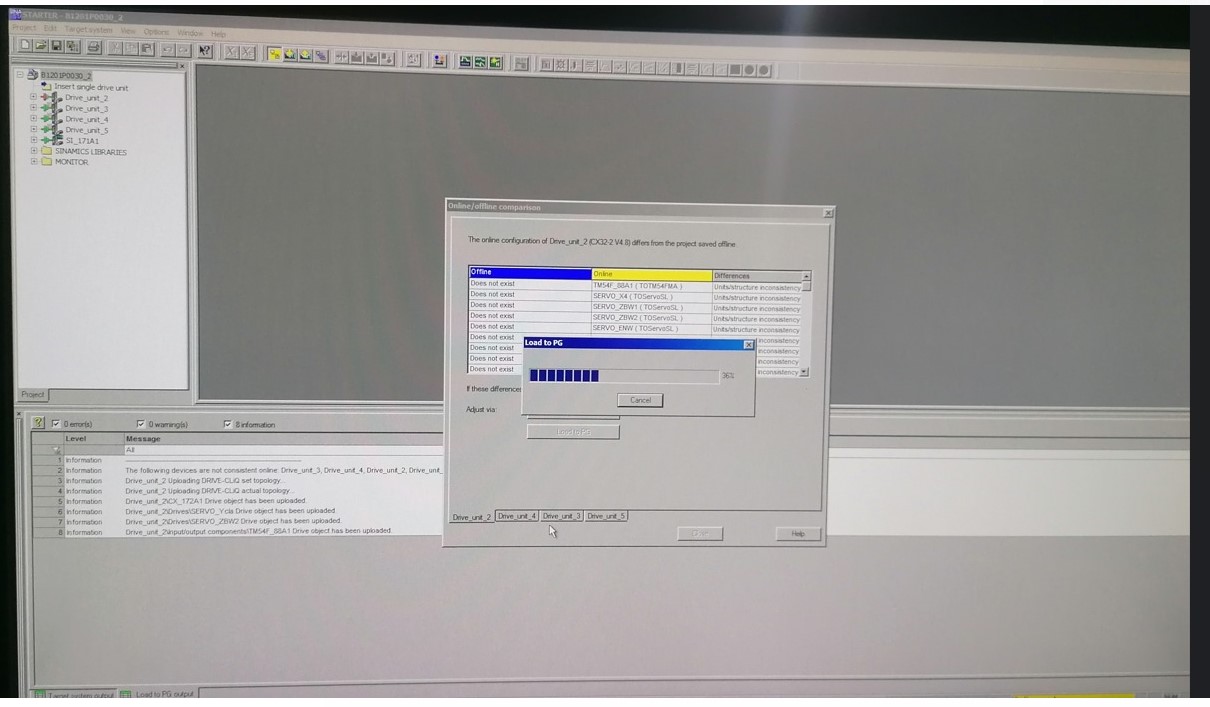Viewport: 1210px width, 707px height.
Task: Click the TM54F_88A1 (TOTM54FMA) online cell
Action: (x=652, y=286)
